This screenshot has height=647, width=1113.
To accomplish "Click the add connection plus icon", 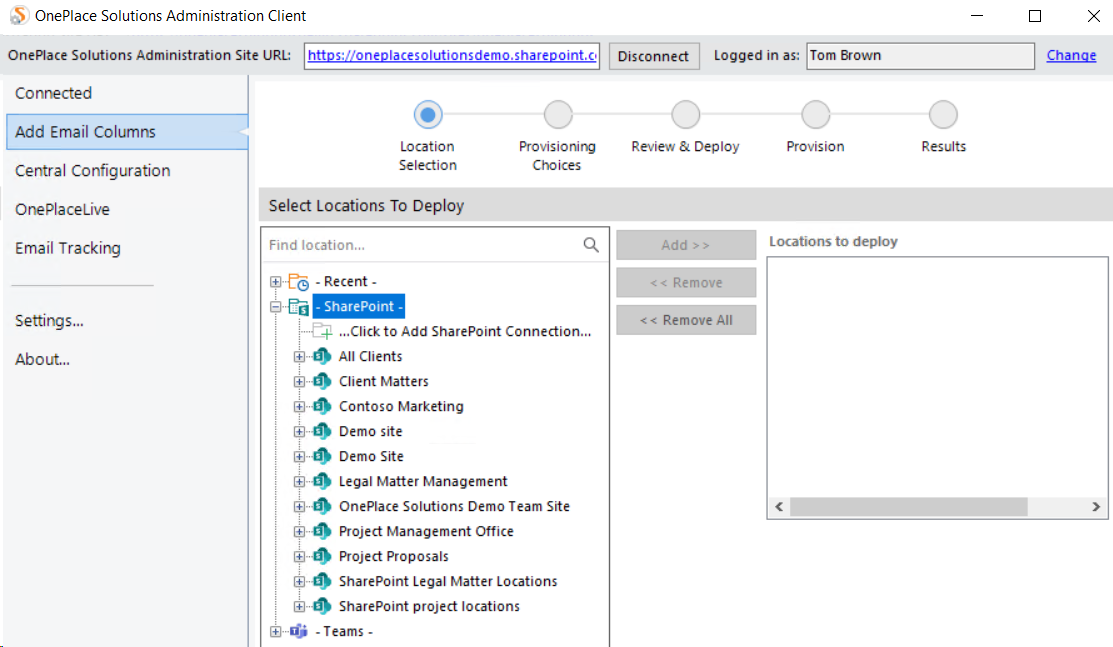I will 323,332.
